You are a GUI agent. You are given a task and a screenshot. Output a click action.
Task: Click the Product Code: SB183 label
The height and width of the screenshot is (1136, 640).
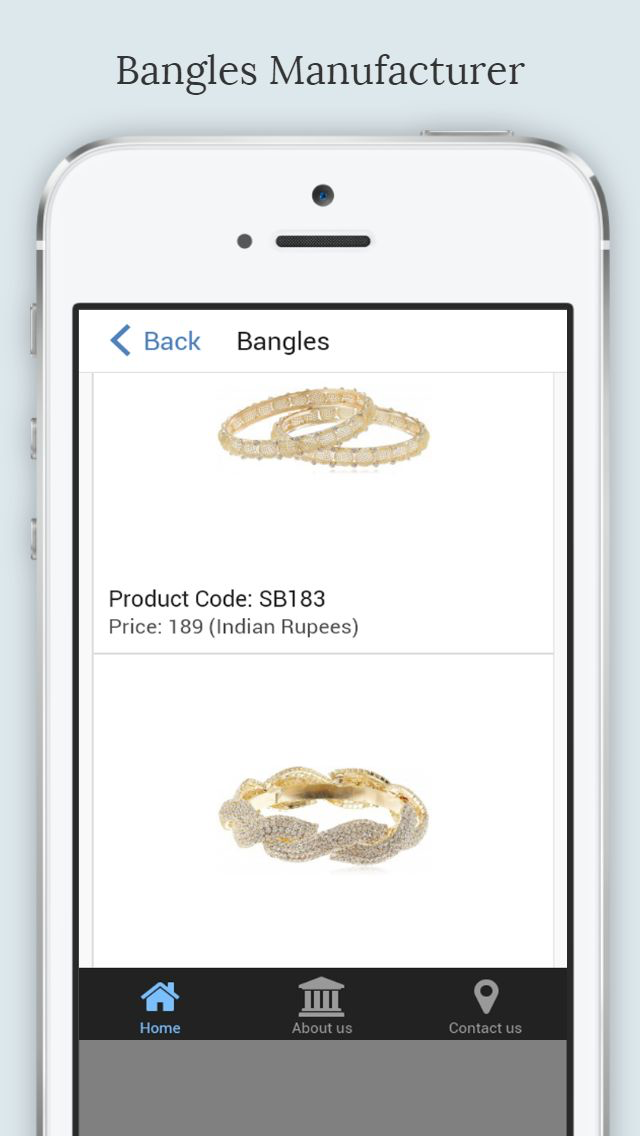point(217,598)
